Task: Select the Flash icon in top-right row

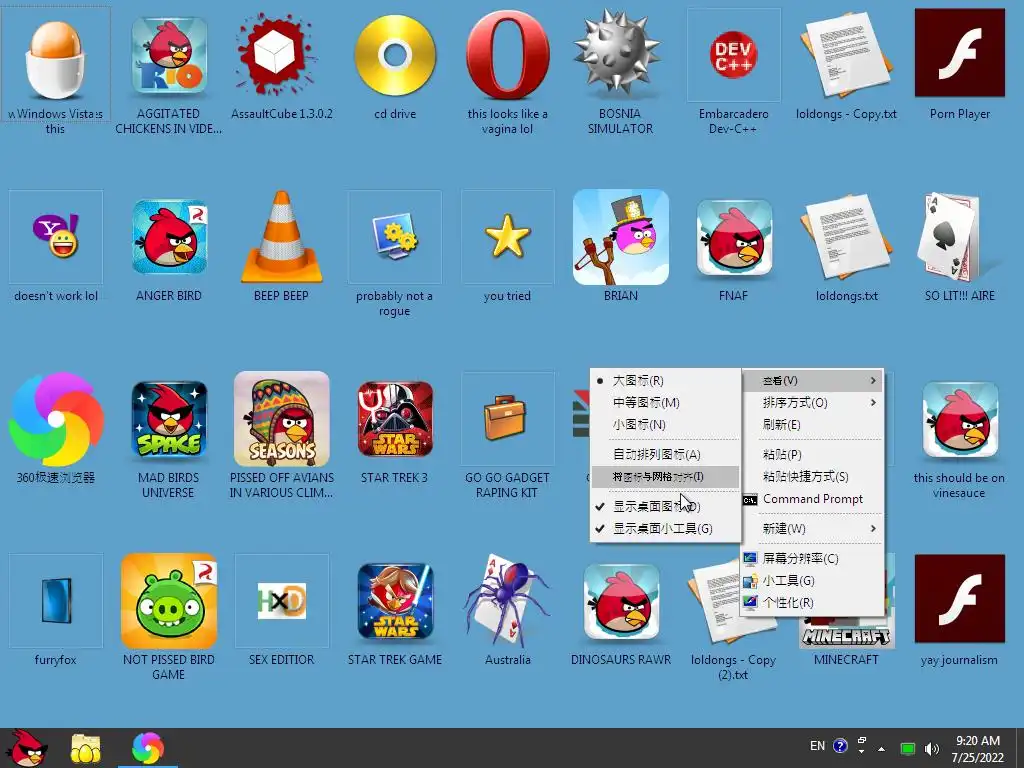Action: pyautogui.click(x=959, y=52)
